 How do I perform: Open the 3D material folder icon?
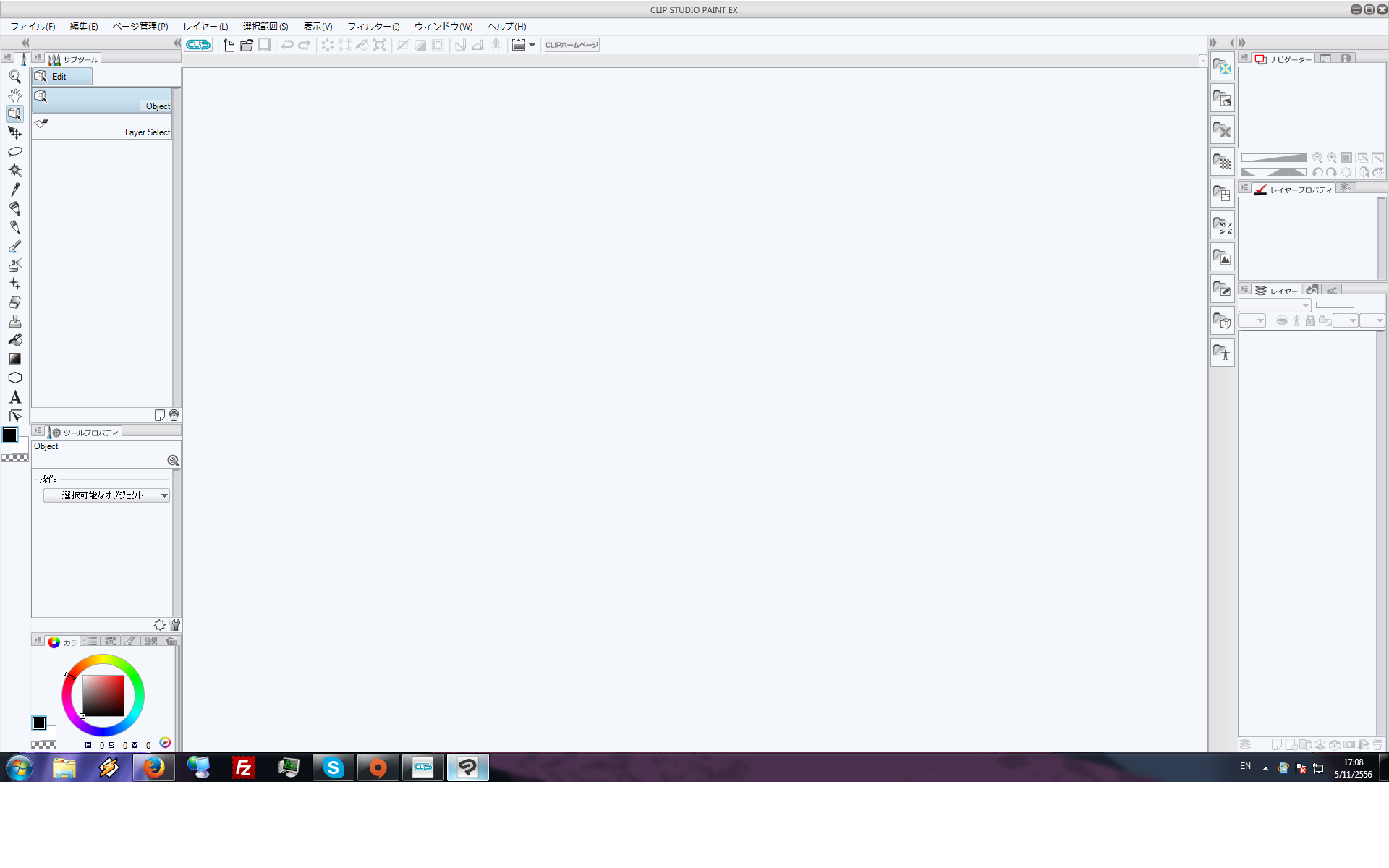click(1222, 321)
